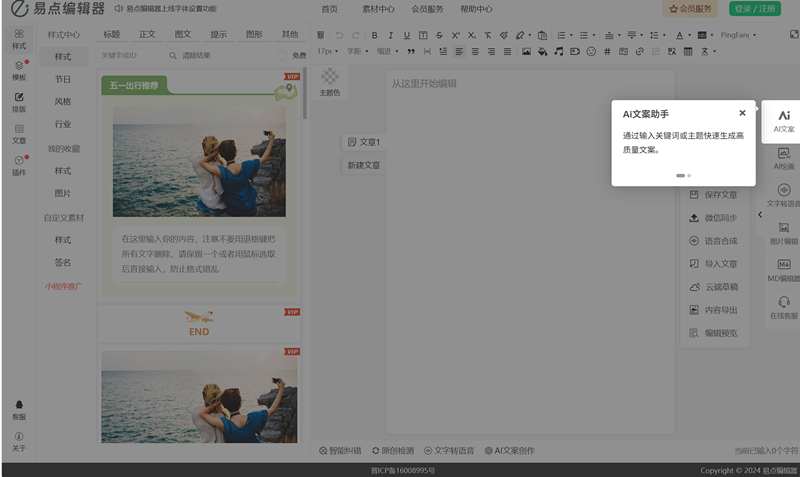Screen dimensions: 800x477
Task: Center align text
Action: (x=475, y=52)
